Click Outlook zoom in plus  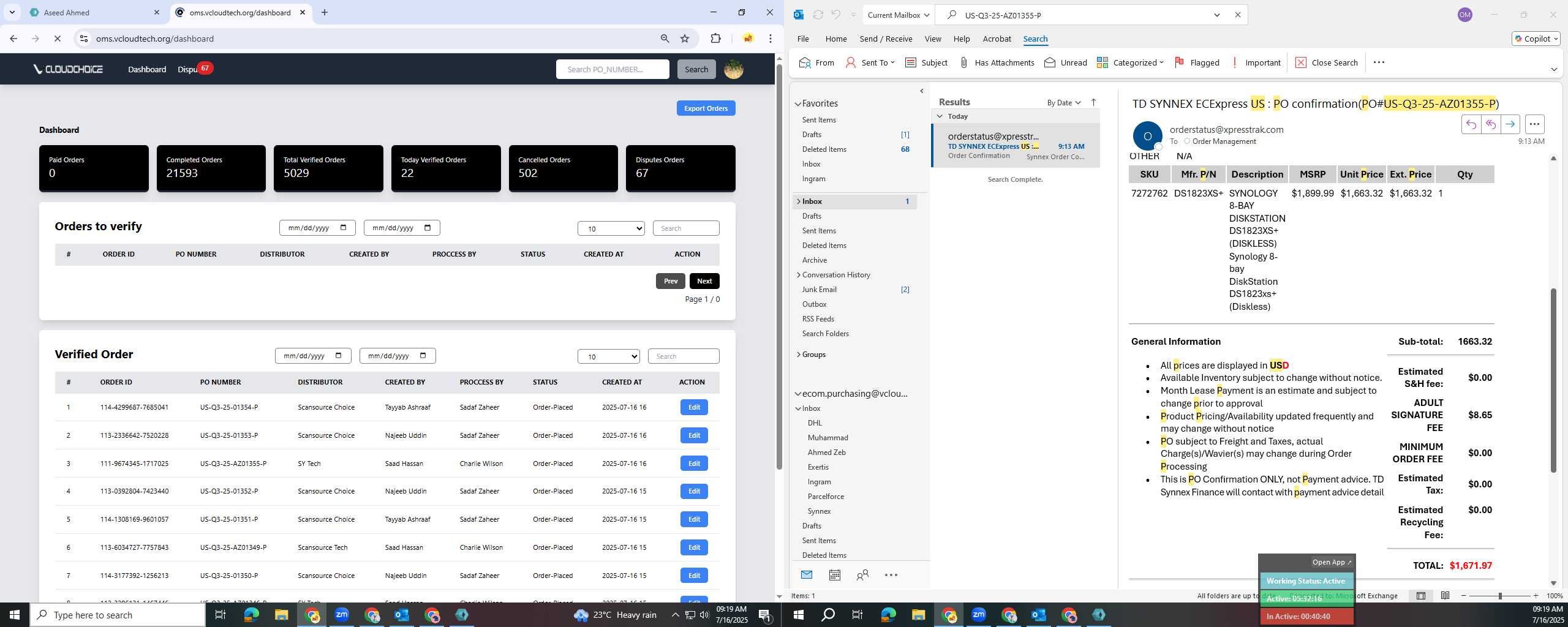tap(1536, 596)
